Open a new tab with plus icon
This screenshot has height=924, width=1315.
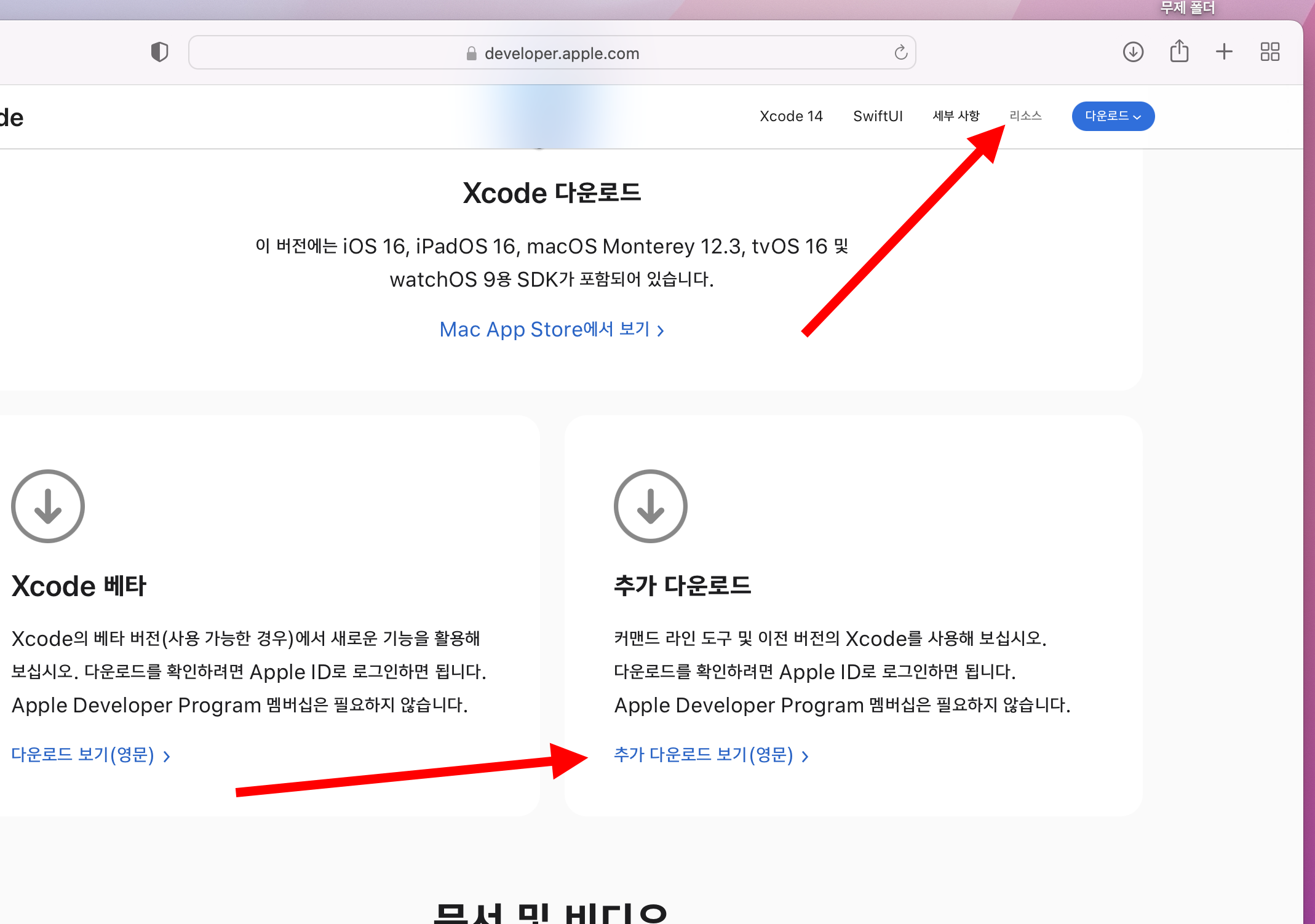1224,52
